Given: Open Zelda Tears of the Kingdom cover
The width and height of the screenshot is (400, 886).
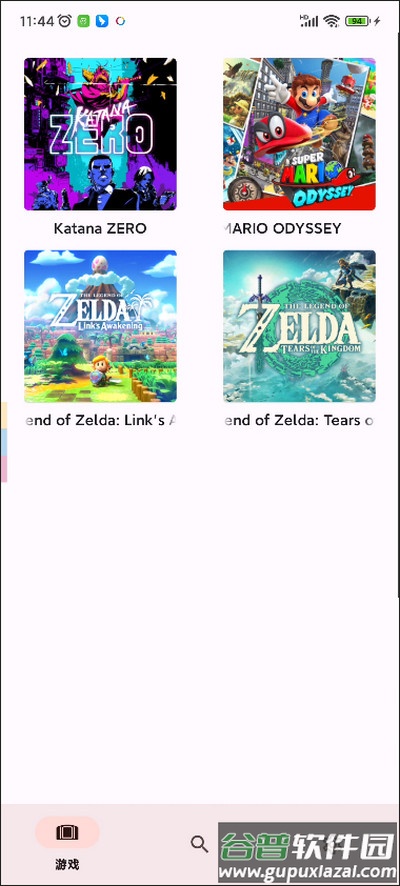Looking at the screenshot, I should (299, 326).
